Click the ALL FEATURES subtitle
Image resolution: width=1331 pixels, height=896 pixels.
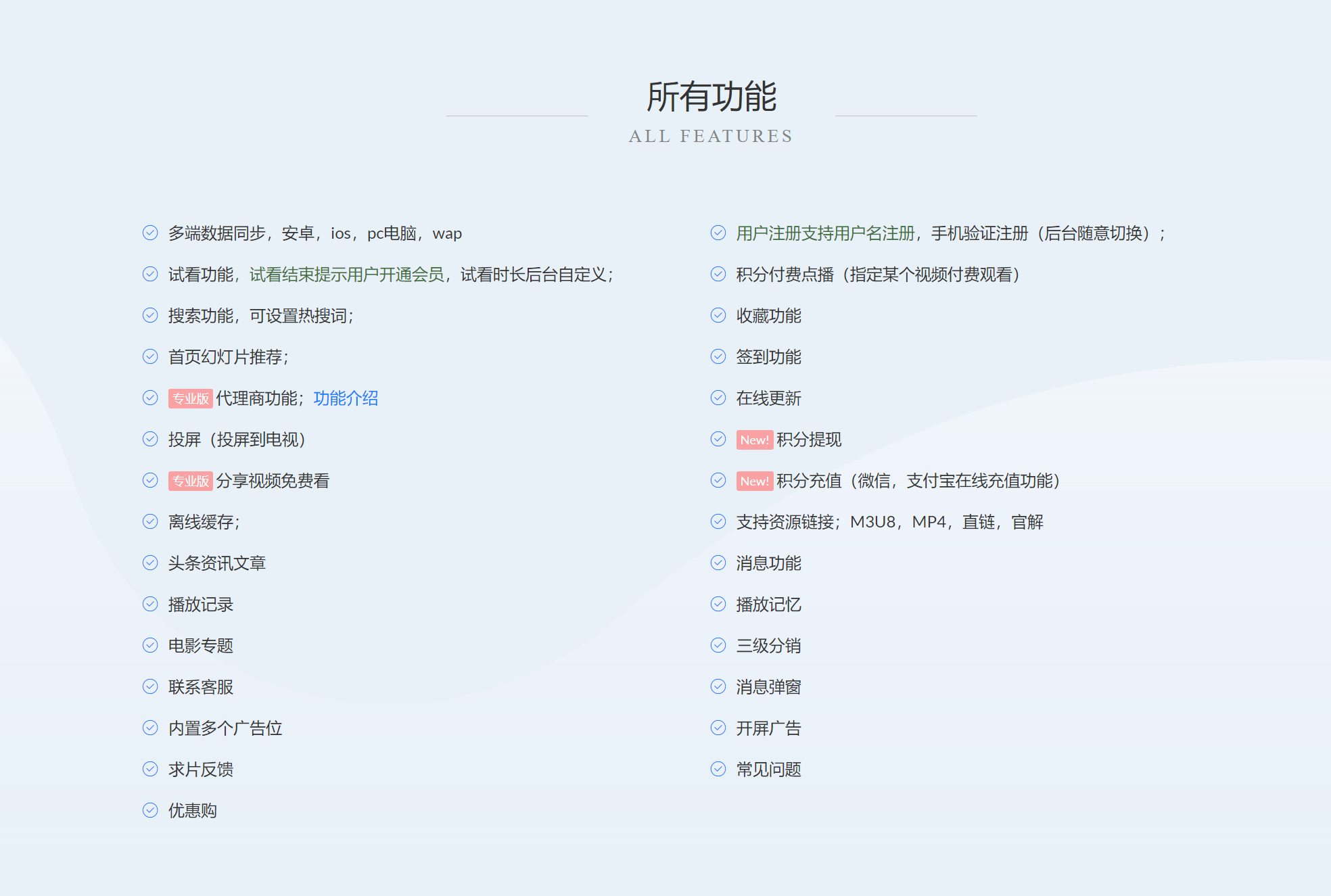[x=711, y=136]
